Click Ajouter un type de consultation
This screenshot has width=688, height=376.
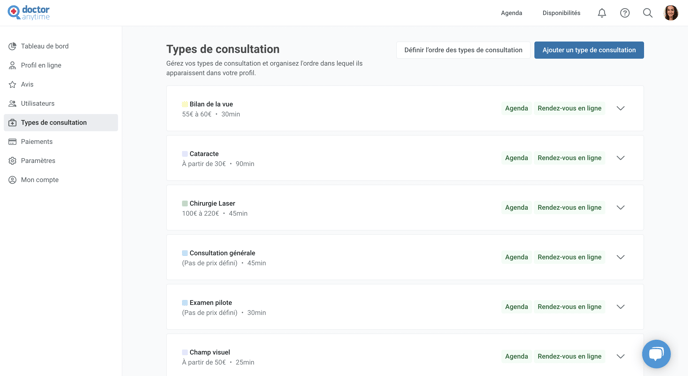coord(589,50)
